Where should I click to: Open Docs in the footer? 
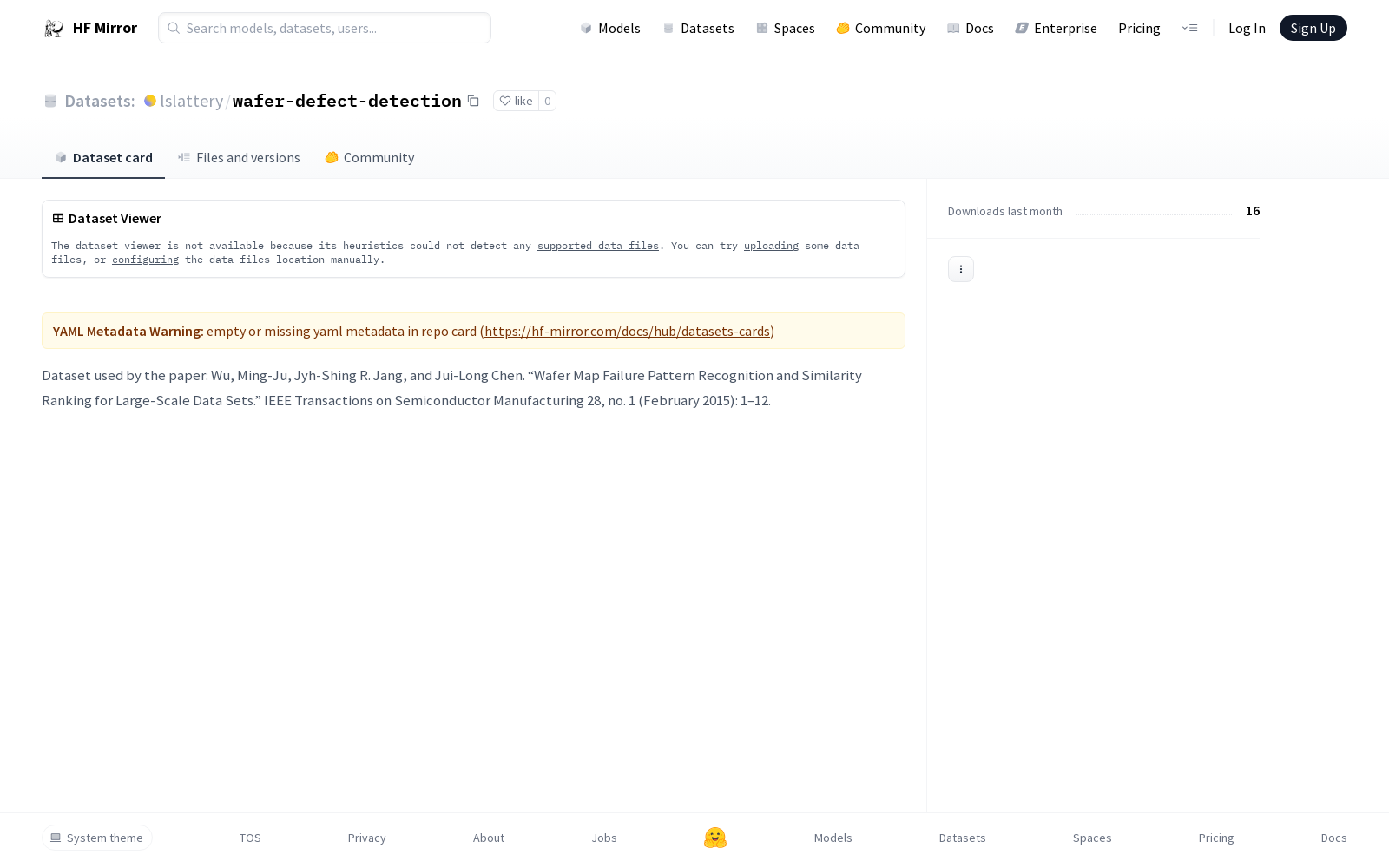click(x=1333, y=838)
